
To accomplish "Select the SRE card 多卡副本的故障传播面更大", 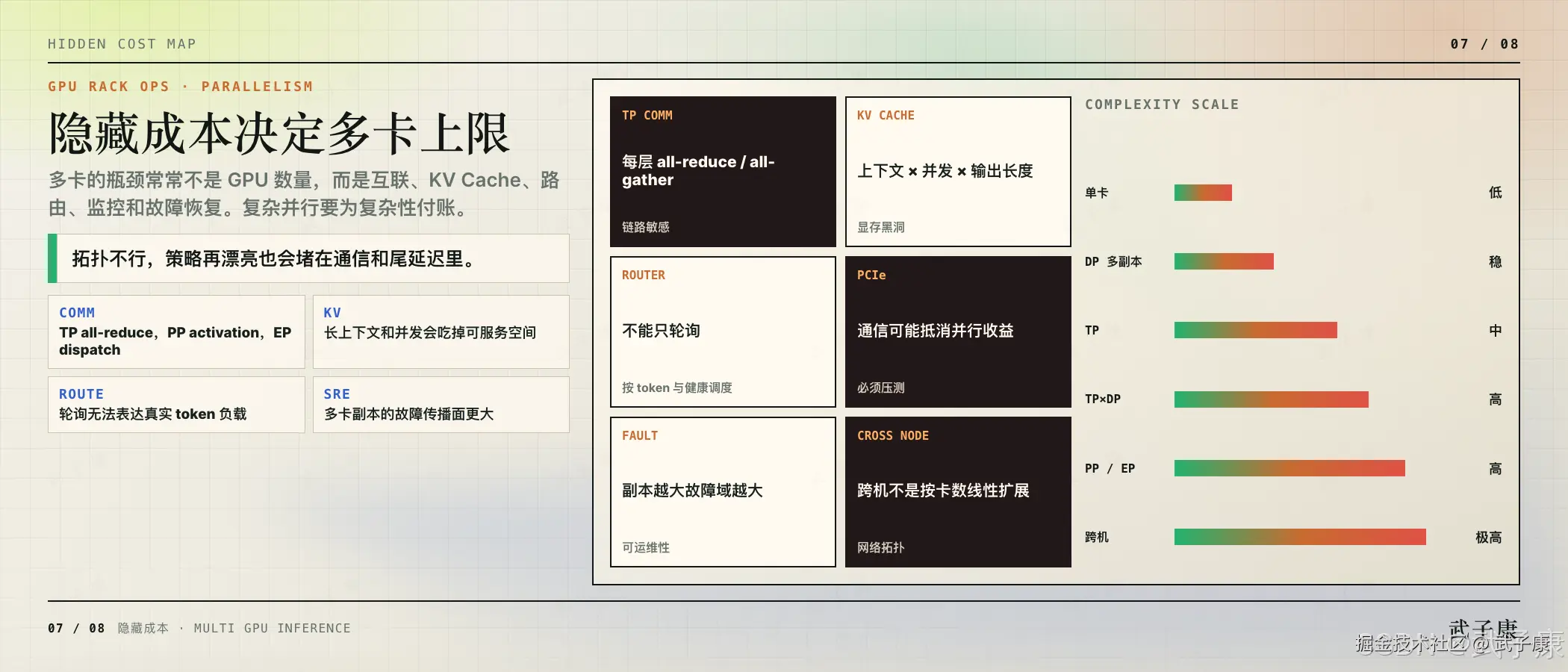I will (x=441, y=405).
